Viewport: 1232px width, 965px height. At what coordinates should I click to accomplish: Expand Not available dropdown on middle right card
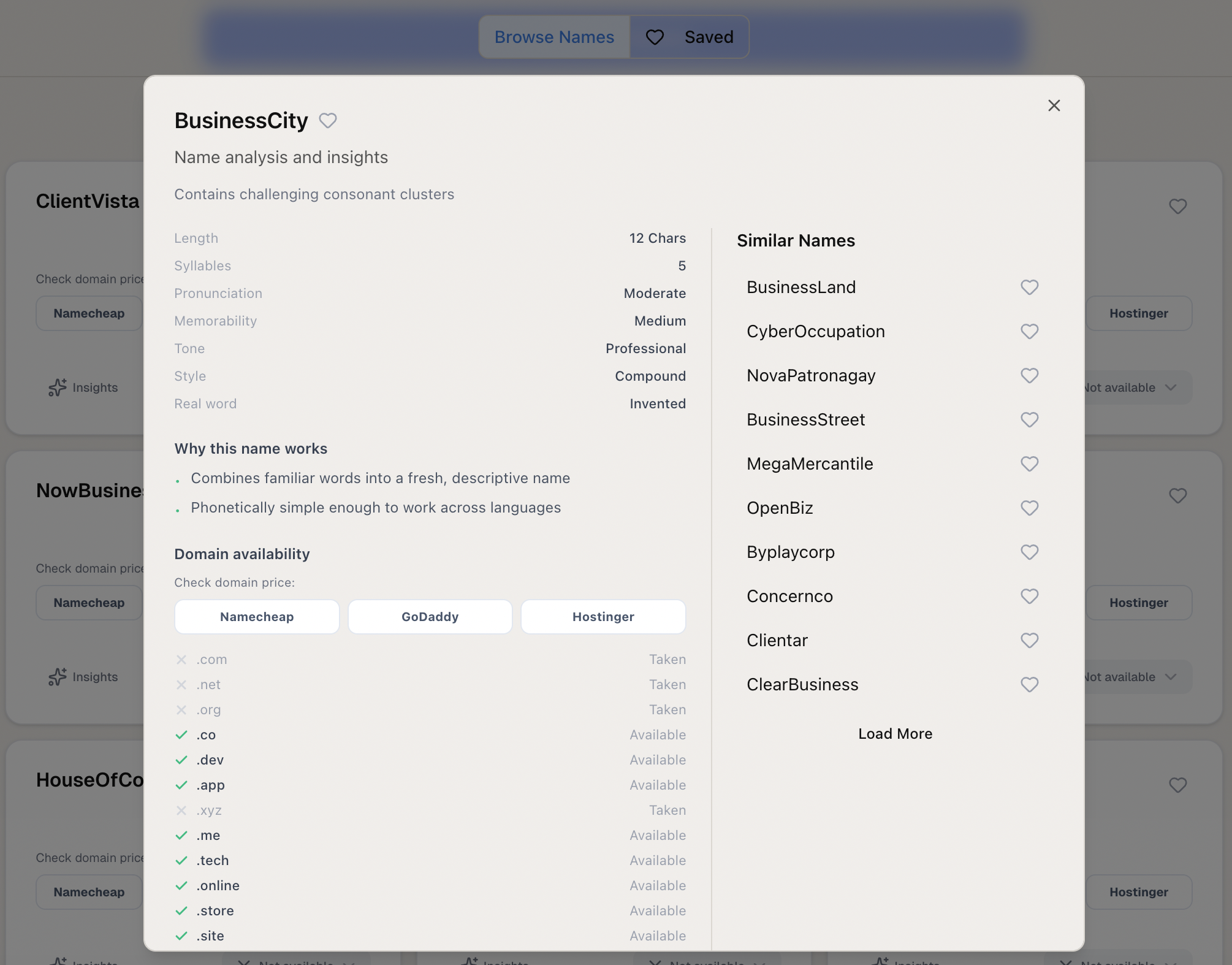coord(1138,677)
